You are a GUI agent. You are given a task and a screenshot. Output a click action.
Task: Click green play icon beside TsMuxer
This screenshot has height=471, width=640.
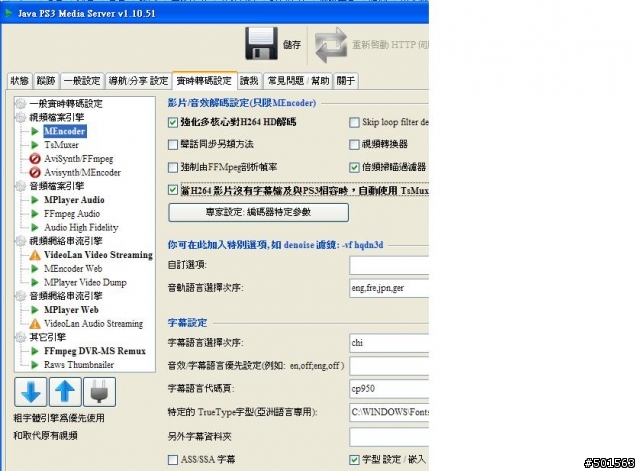pos(35,145)
